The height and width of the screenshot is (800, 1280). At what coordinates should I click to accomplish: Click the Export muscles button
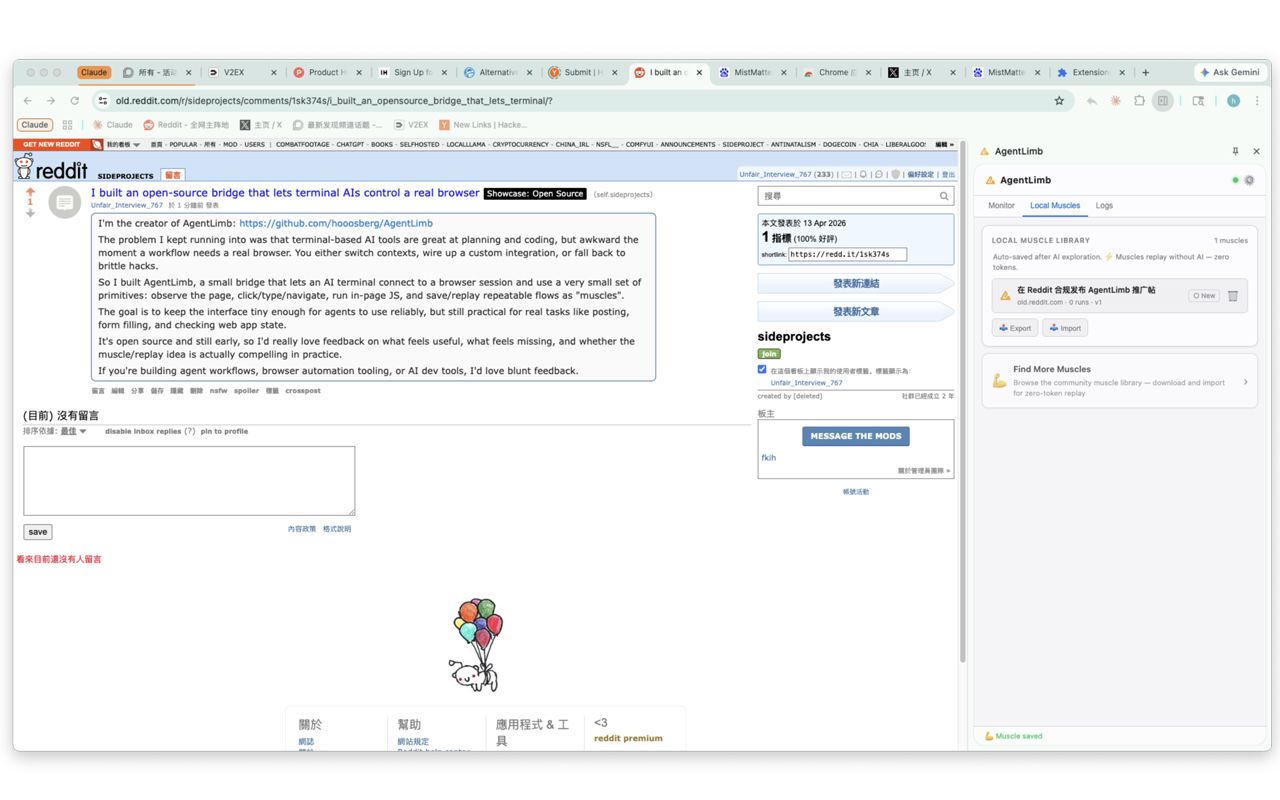(x=1014, y=328)
